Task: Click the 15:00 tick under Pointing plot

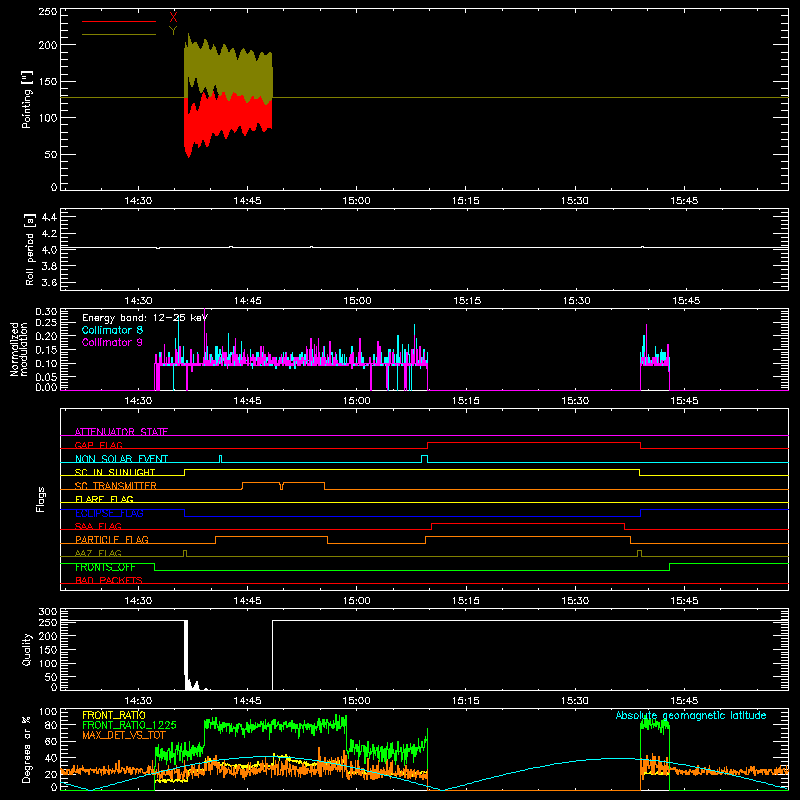Action: pyautogui.click(x=357, y=201)
